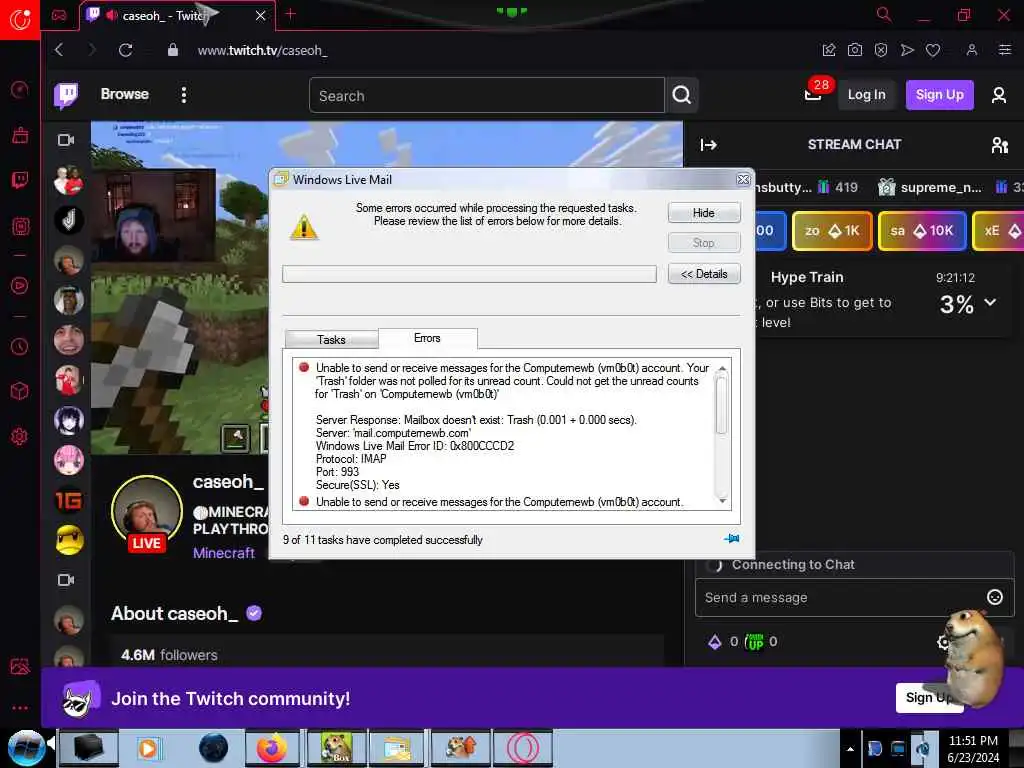Viewport: 1024px width, 768px height.
Task: Add the page to bookmarks heart icon
Action: [933, 50]
